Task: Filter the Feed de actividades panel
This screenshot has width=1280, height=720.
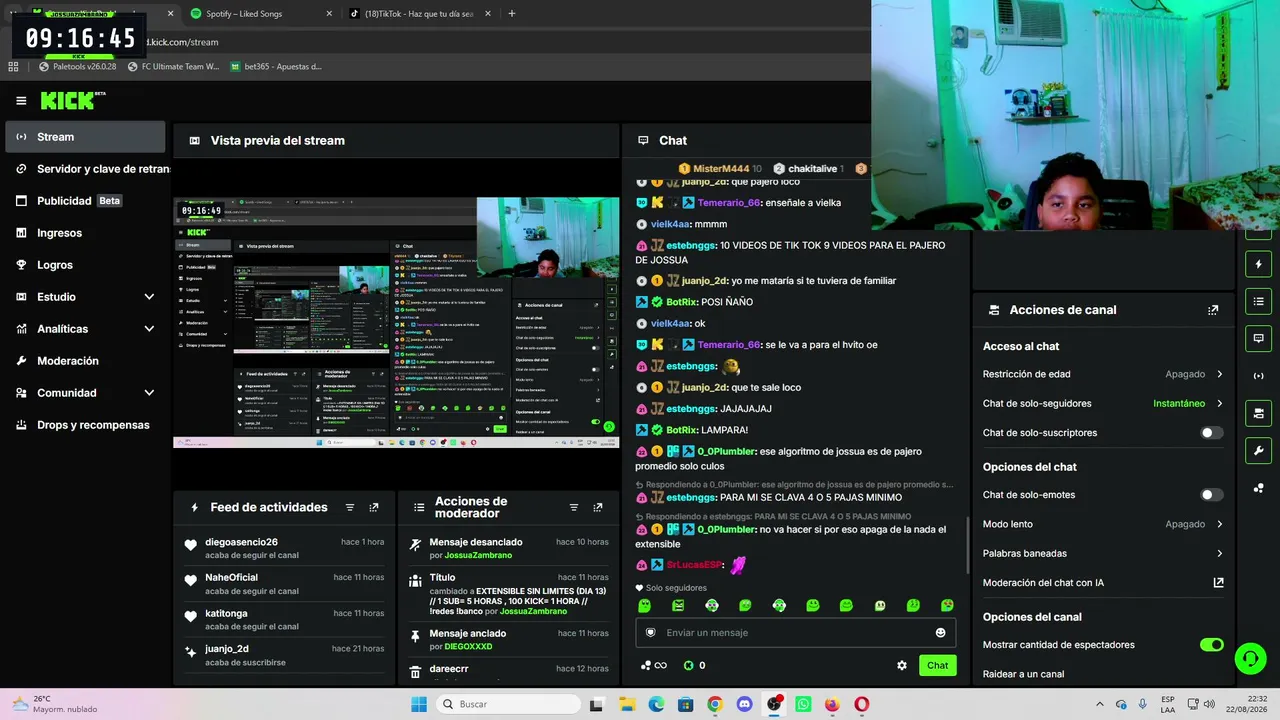Action: 350,507
